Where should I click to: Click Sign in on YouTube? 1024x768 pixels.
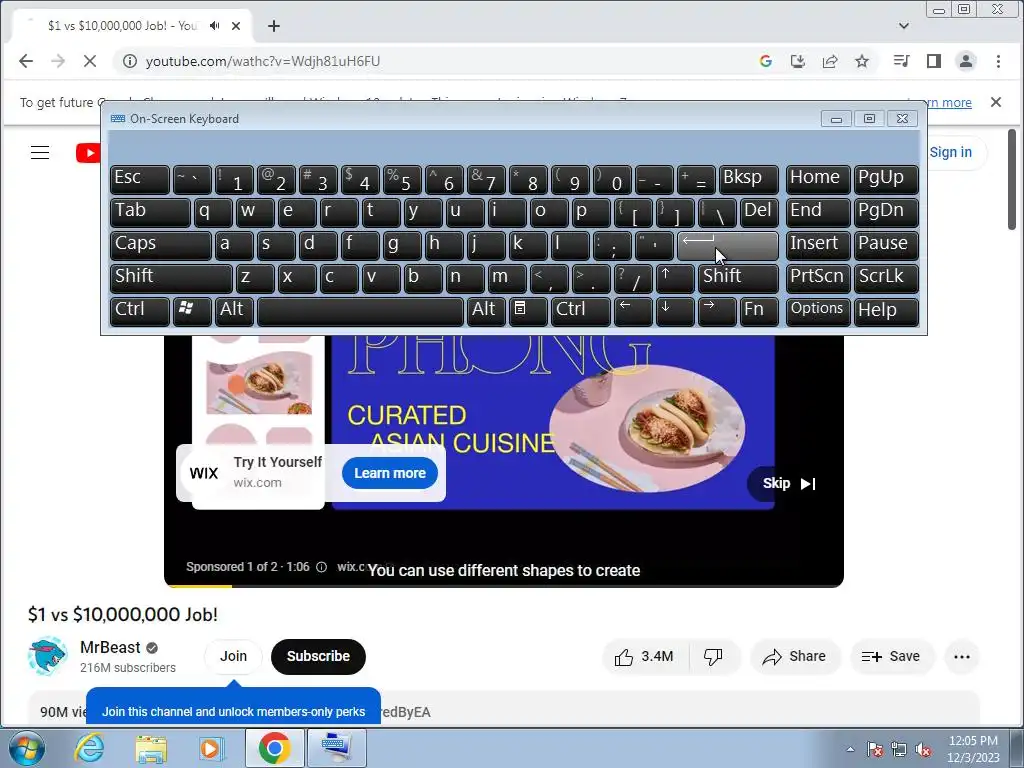click(x=950, y=152)
